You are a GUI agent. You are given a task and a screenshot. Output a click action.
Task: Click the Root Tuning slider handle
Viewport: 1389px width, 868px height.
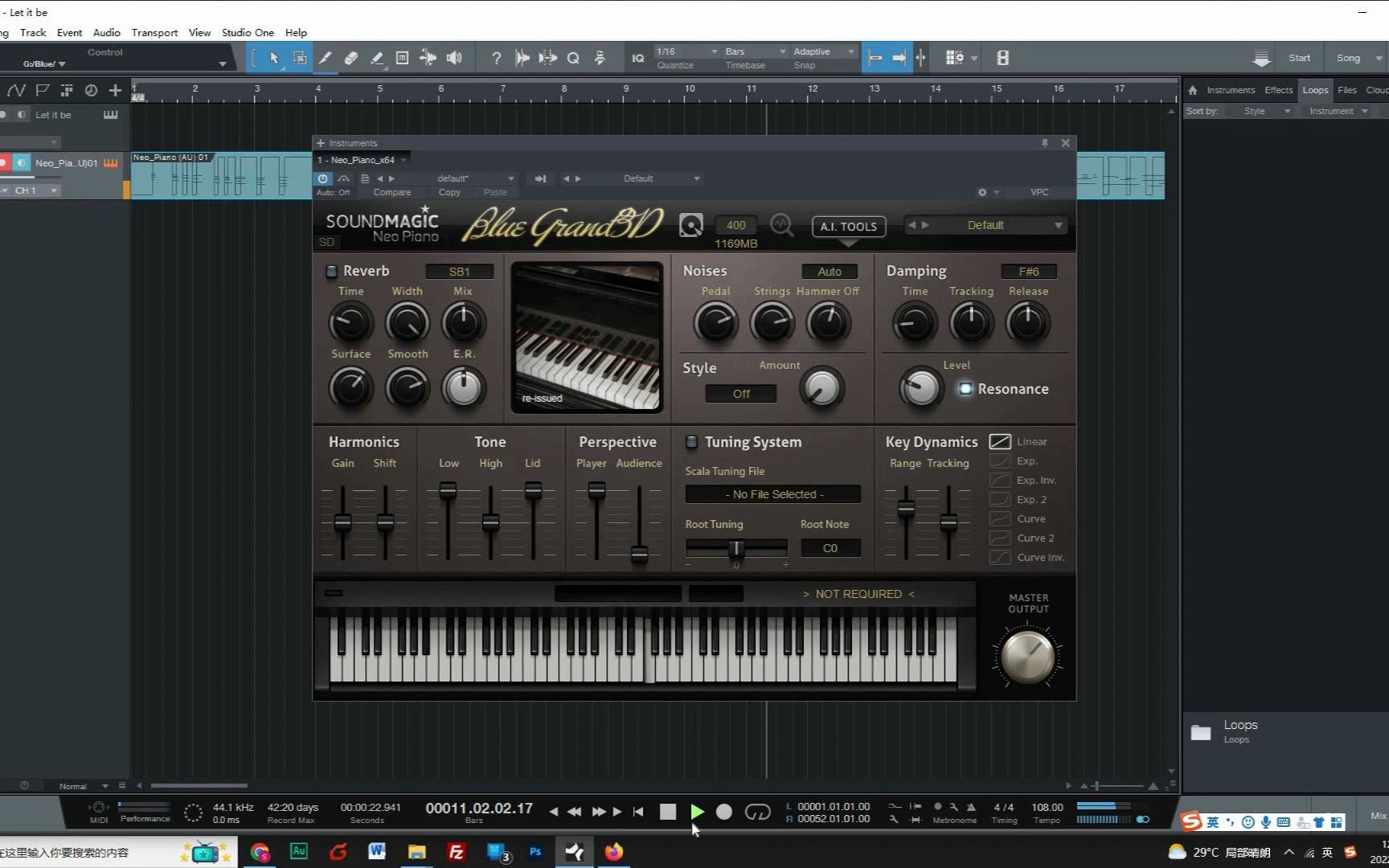click(x=735, y=549)
